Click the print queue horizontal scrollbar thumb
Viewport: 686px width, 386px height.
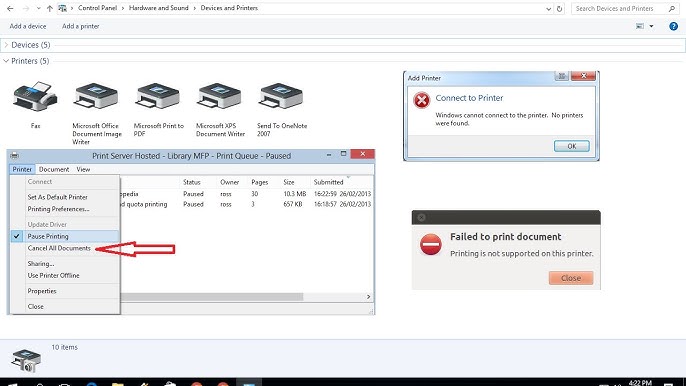pos(212,297)
